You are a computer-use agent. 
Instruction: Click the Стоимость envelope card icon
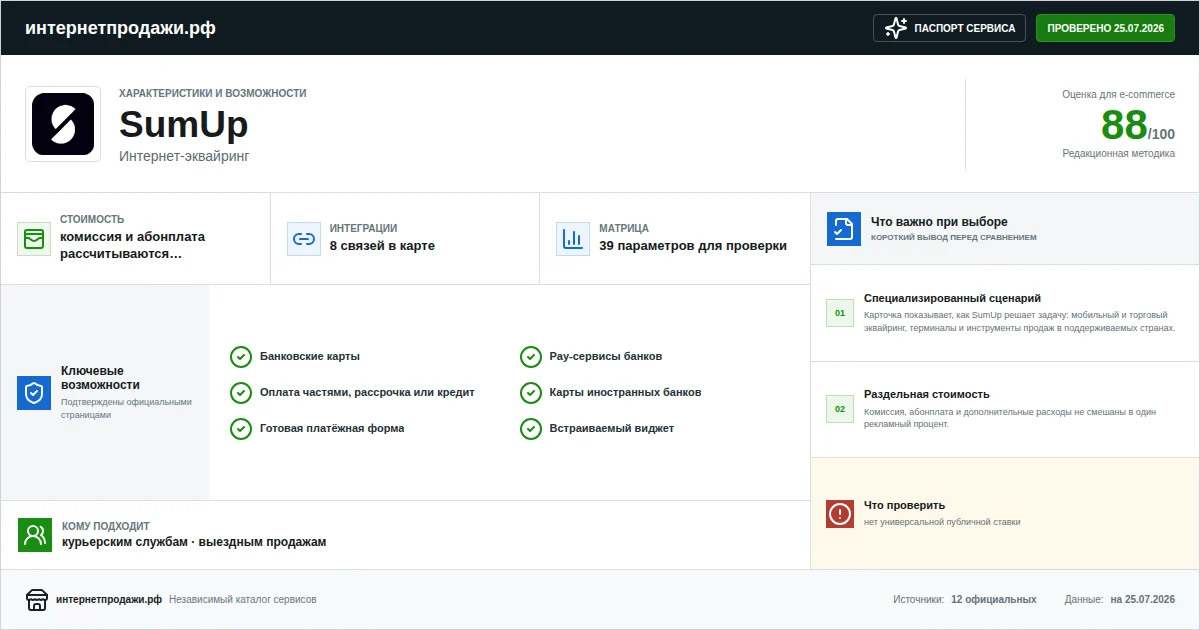34,239
